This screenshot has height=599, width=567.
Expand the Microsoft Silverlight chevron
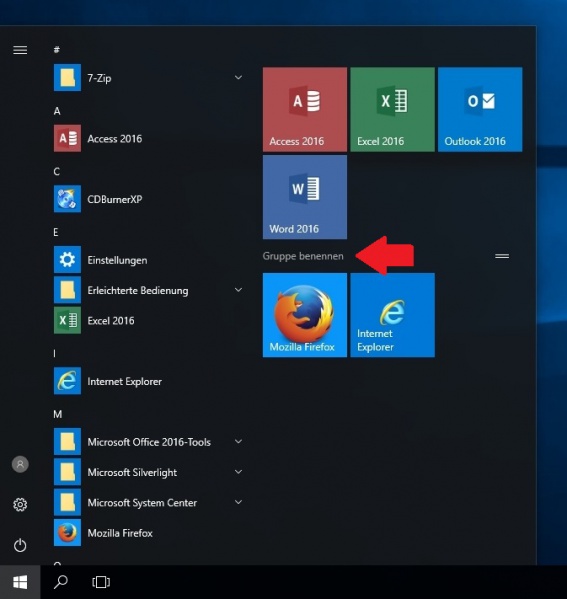[238, 472]
